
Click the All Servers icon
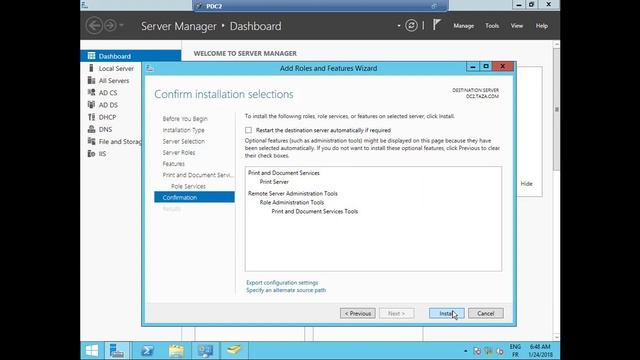coord(91,80)
